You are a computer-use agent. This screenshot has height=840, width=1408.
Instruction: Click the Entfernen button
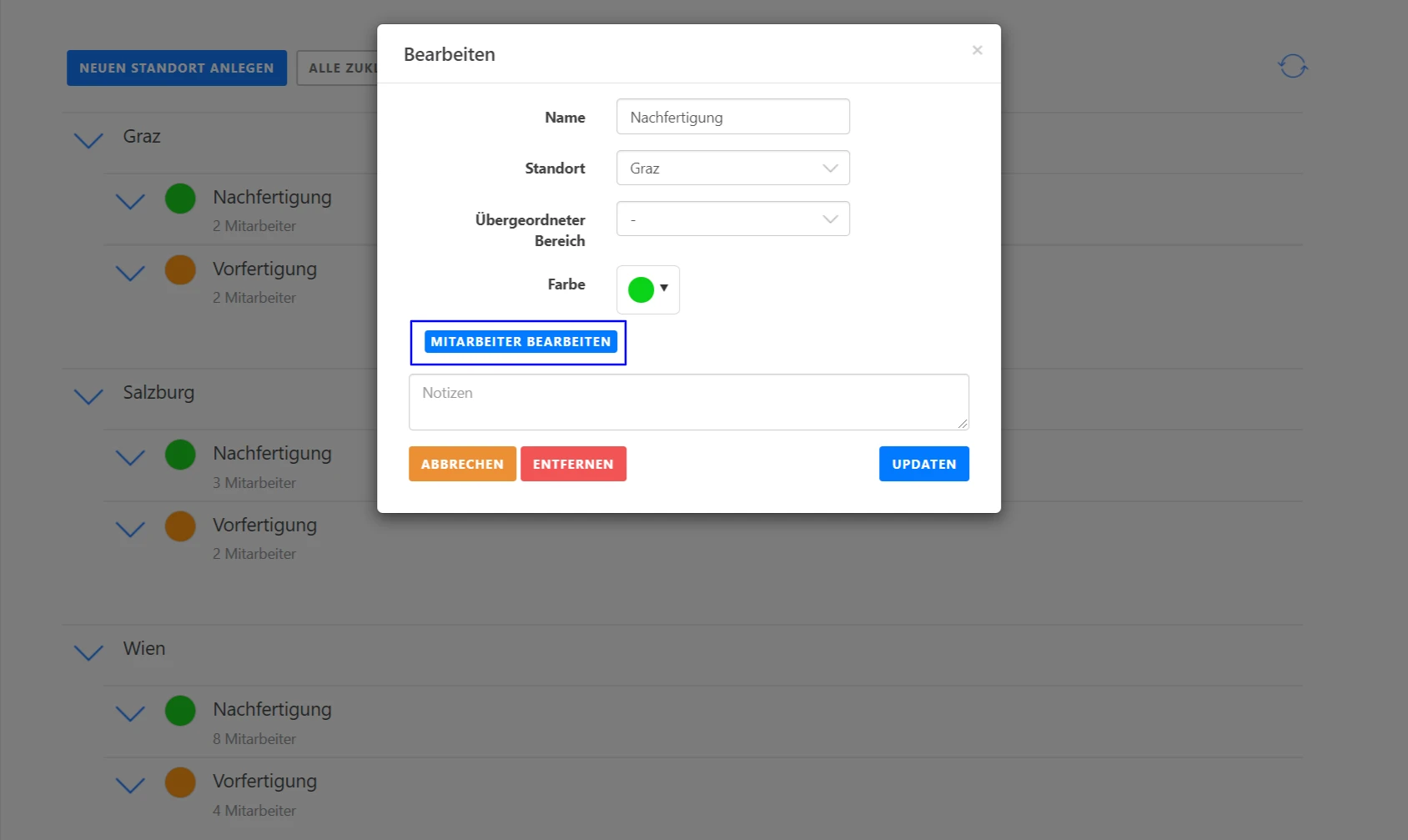click(x=573, y=464)
